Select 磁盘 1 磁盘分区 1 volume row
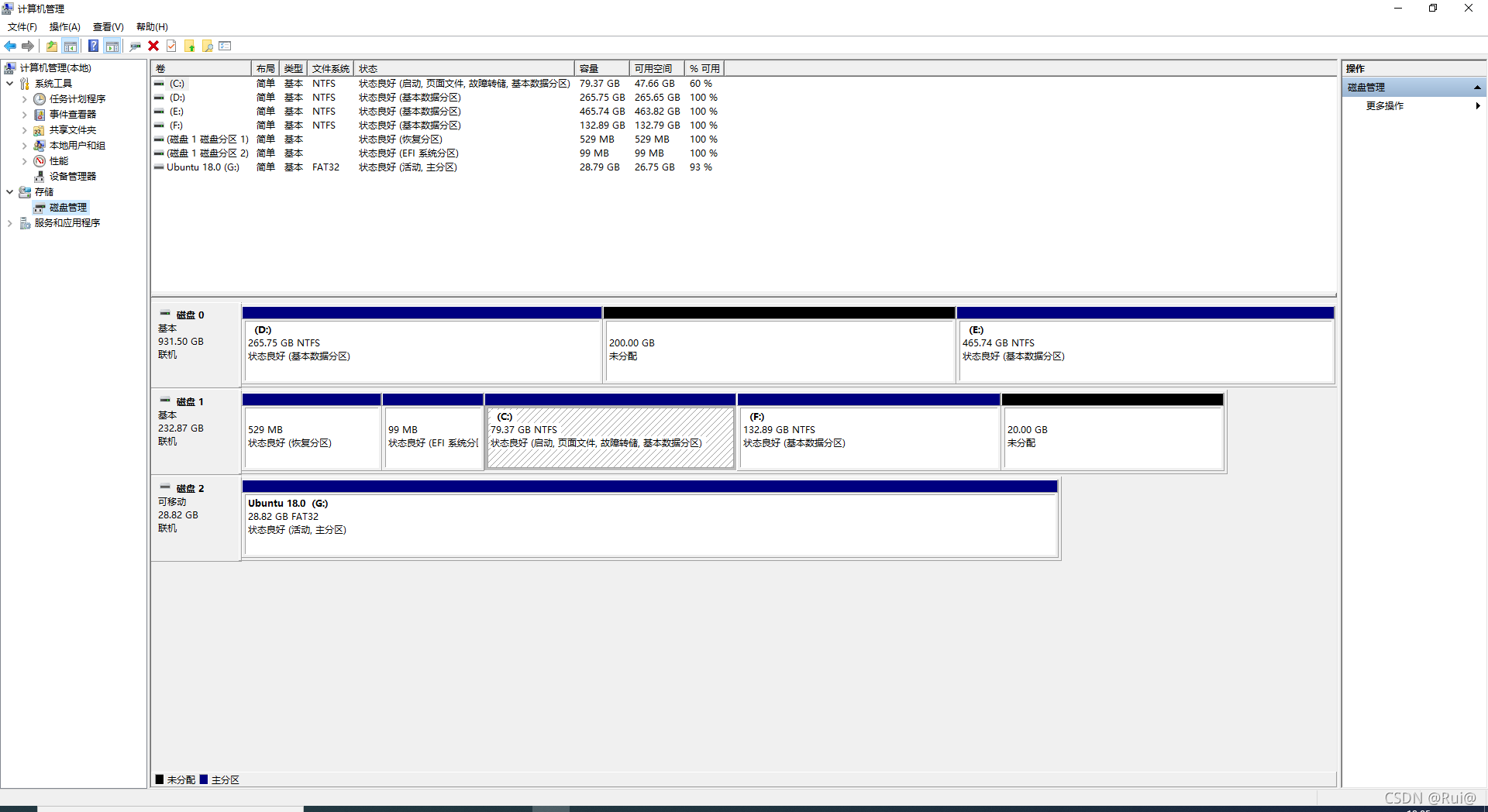 437,139
